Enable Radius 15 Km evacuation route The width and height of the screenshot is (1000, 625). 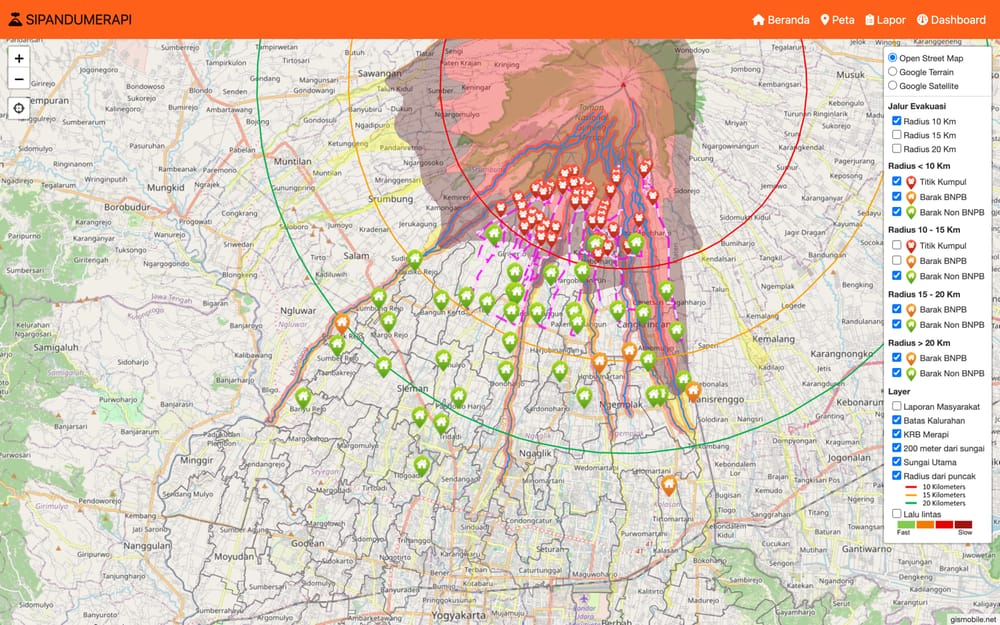(x=897, y=135)
